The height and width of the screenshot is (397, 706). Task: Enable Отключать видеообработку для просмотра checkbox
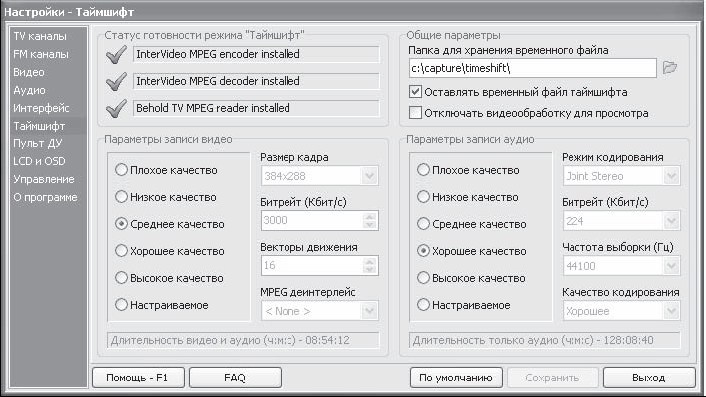(415, 113)
